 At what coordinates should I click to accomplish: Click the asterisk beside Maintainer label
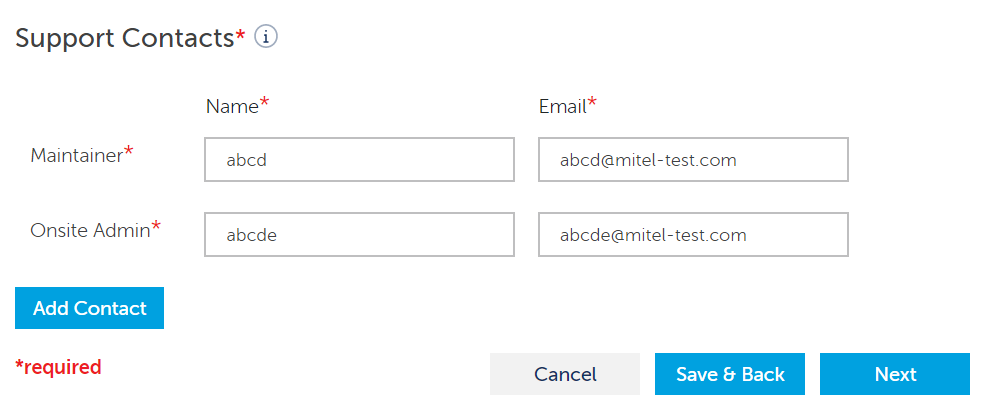click(128, 152)
